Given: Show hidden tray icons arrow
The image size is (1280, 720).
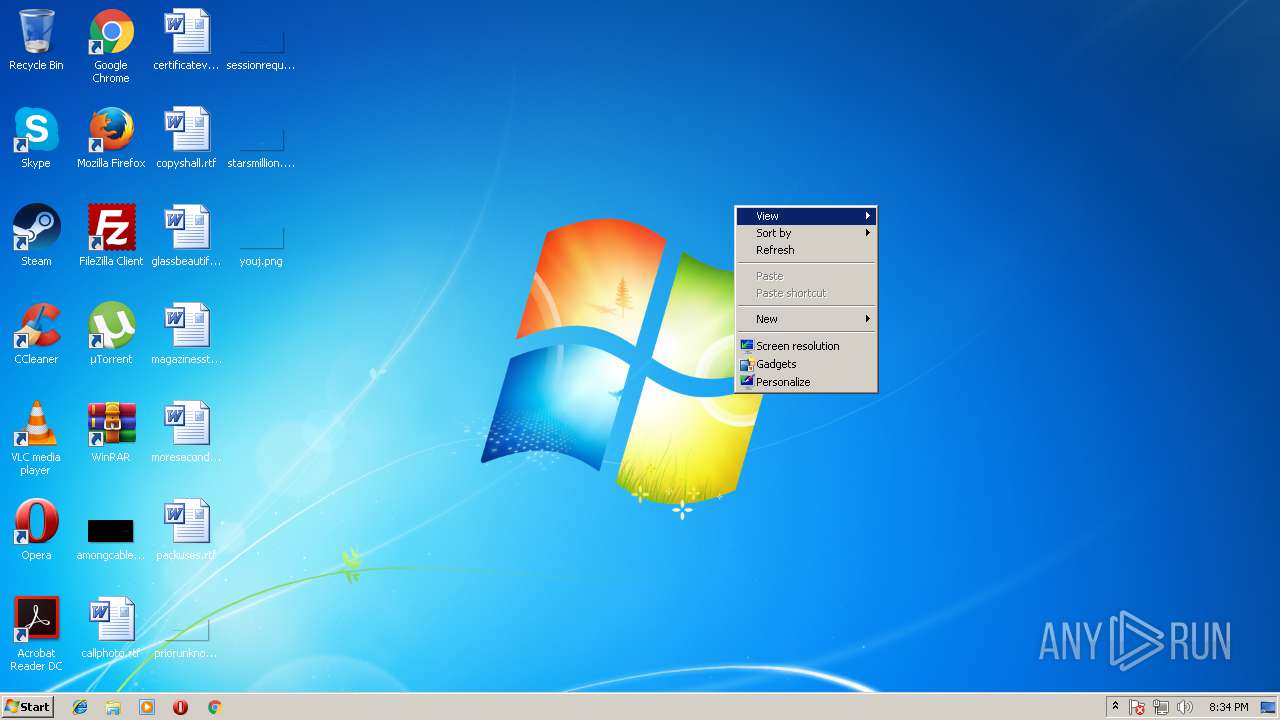Looking at the screenshot, I should click(1116, 707).
